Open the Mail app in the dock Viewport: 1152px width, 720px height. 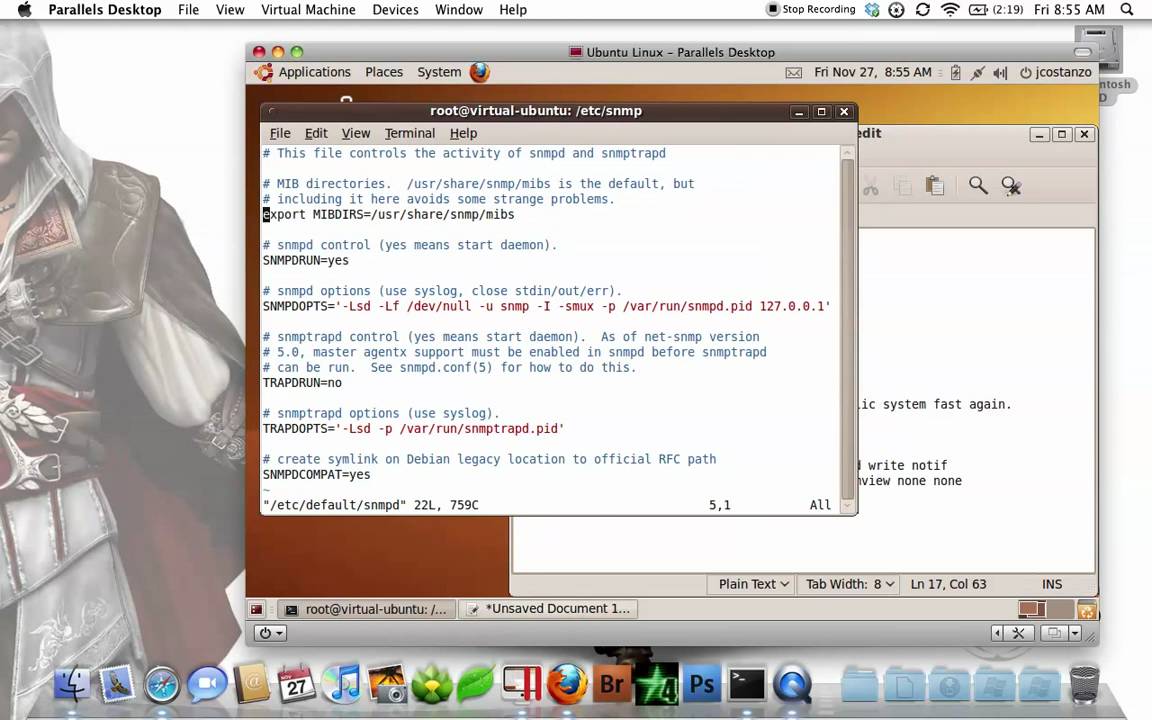117,683
